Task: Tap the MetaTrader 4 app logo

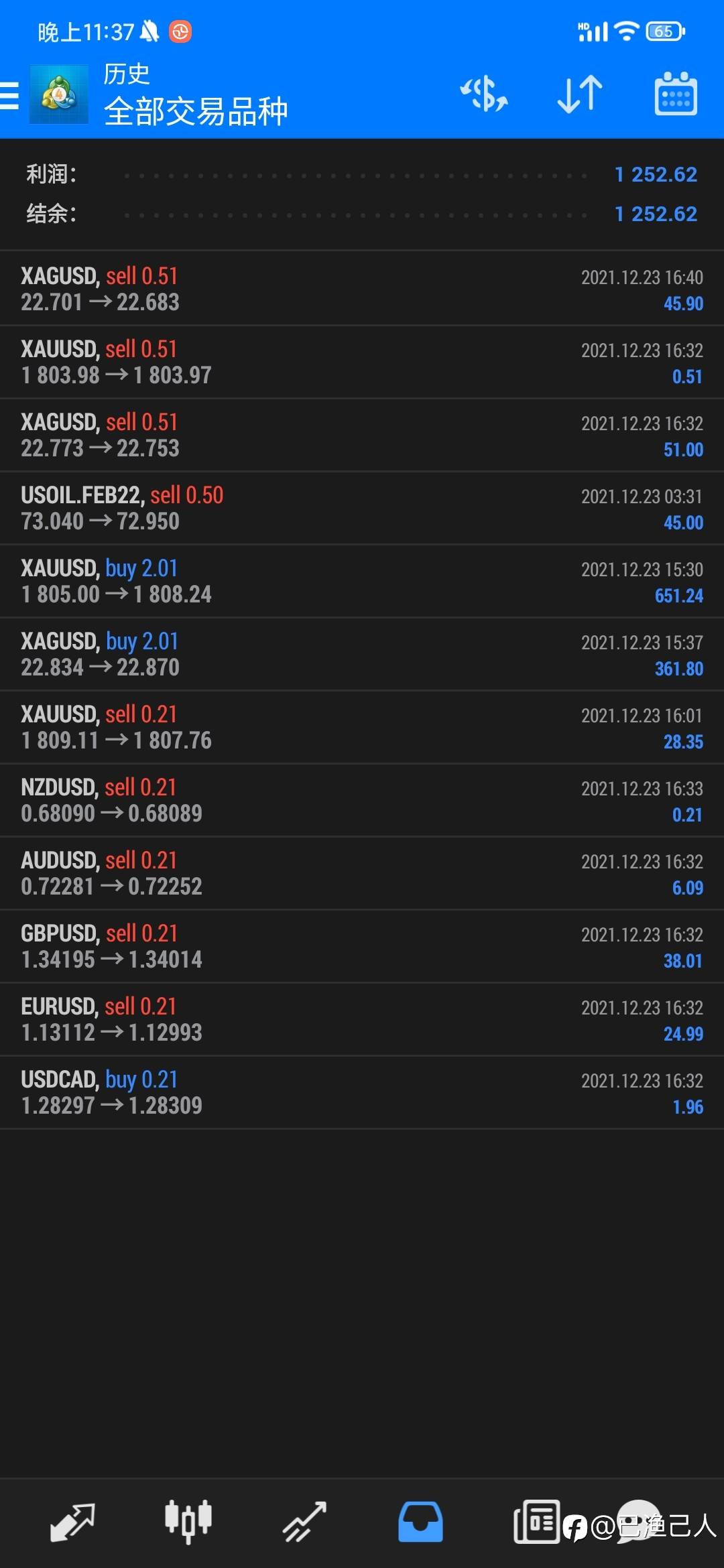Action: tap(59, 94)
